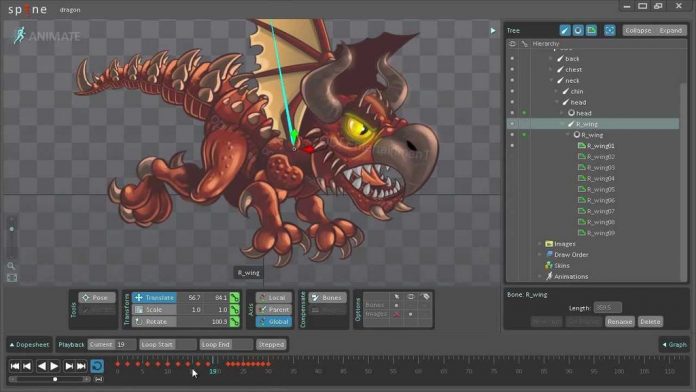Screen dimensions: 696x392
Task: Click Rename for bone R_wing
Action: (x=620, y=321)
